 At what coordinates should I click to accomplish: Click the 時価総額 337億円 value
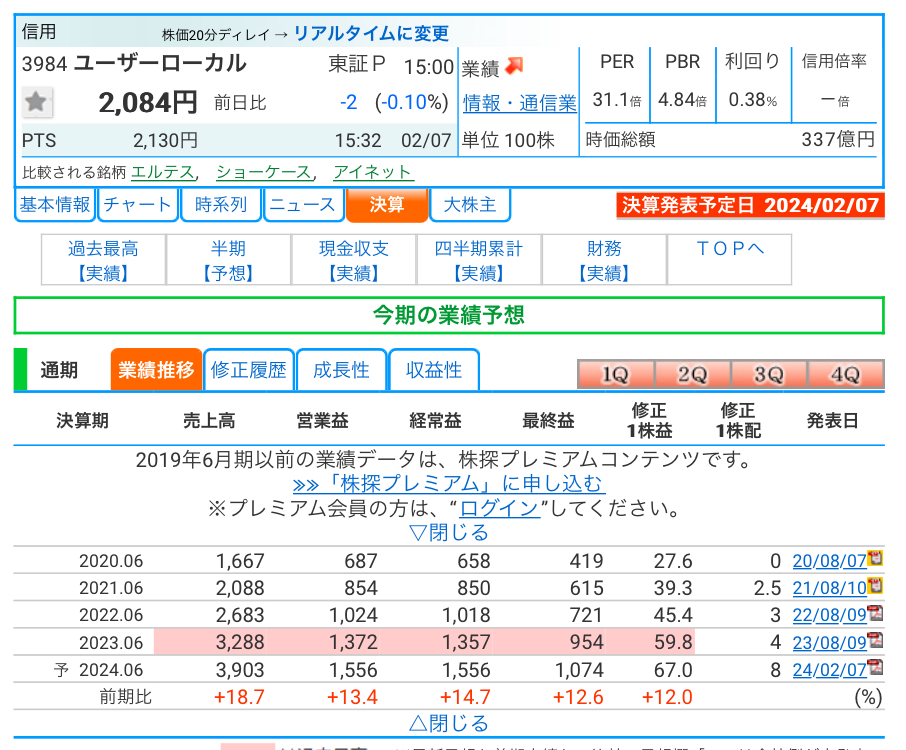click(x=838, y=139)
